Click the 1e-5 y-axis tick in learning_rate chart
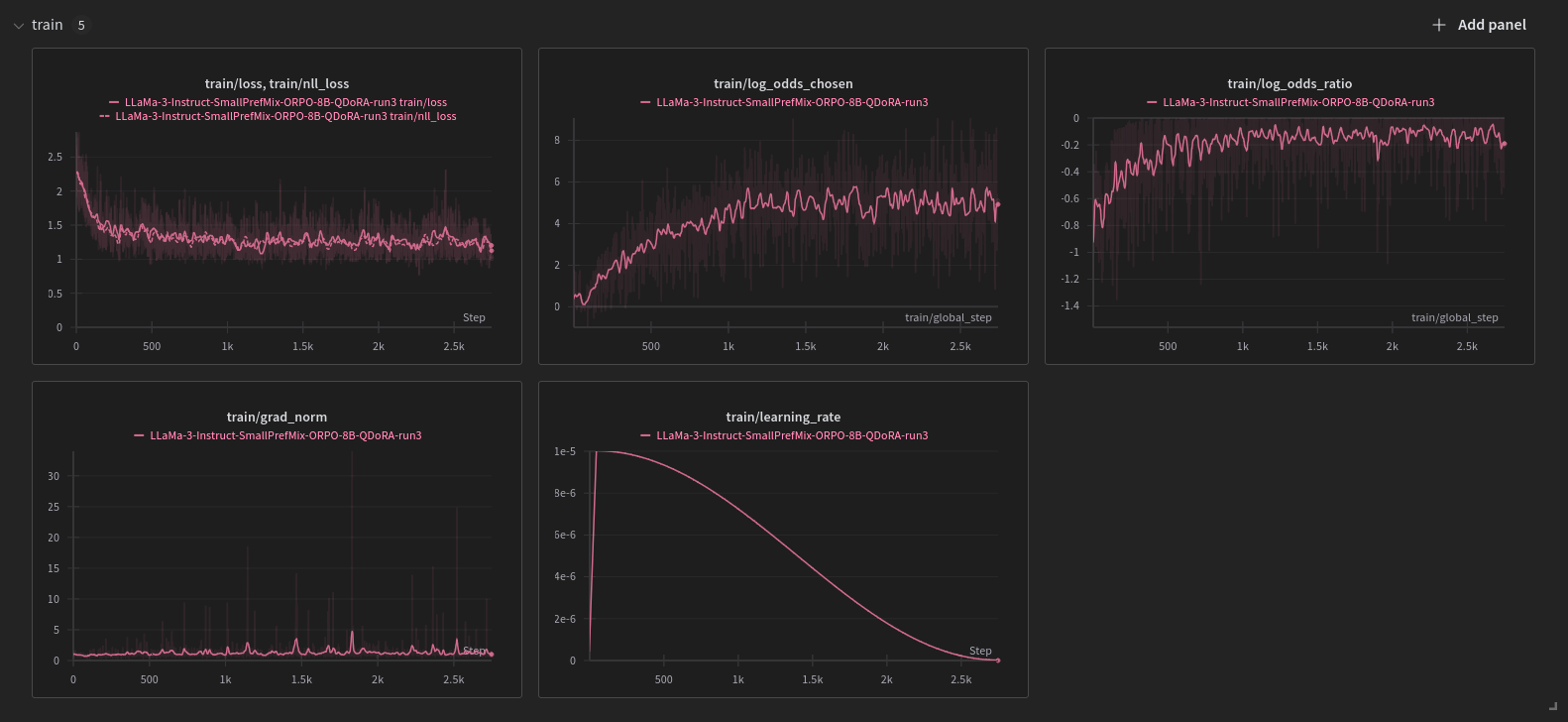 (565, 451)
